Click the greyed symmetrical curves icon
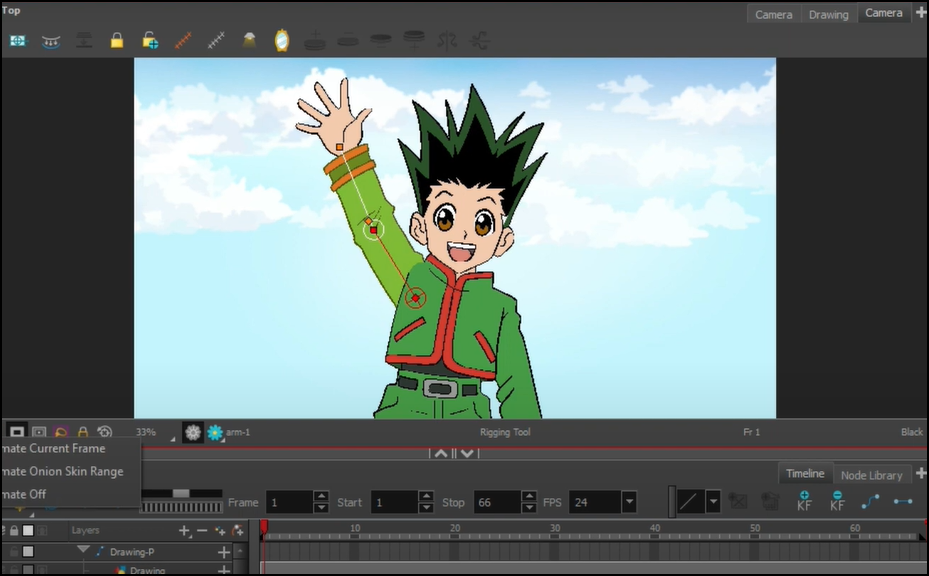The width and height of the screenshot is (929, 576). pyautogui.click(x=447, y=40)
